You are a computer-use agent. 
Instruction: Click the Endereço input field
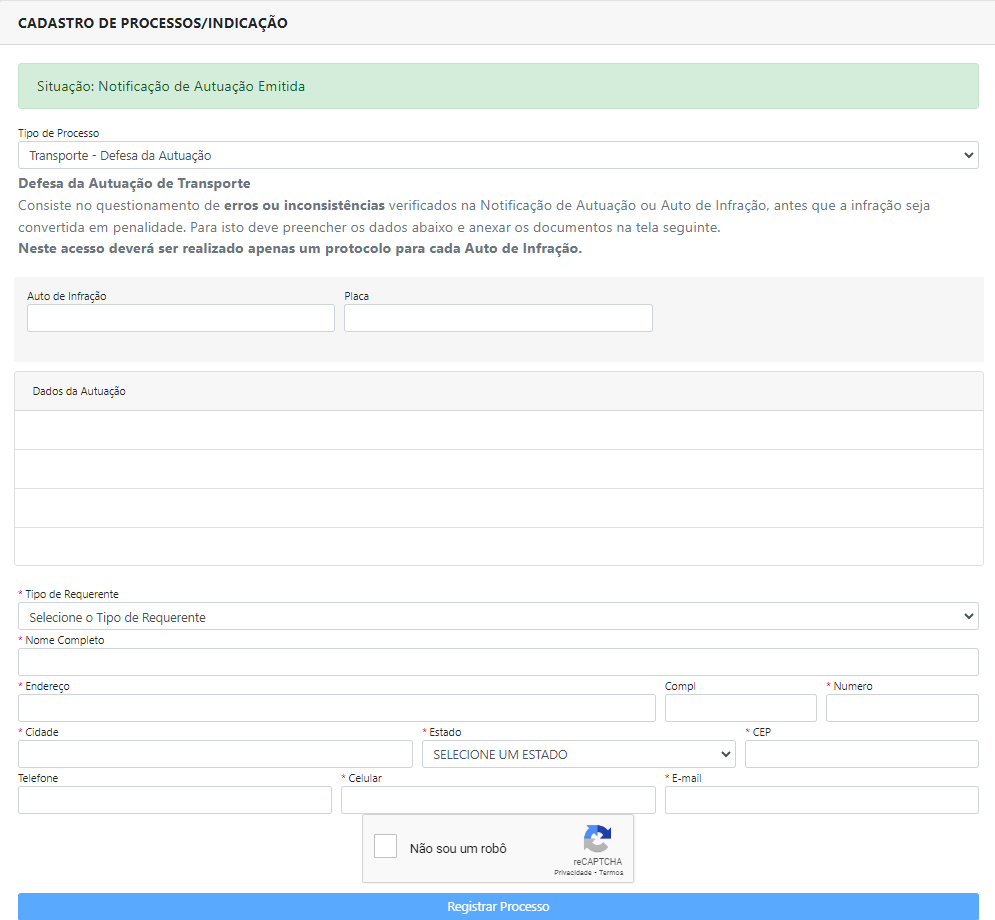[x=337, y=708]
